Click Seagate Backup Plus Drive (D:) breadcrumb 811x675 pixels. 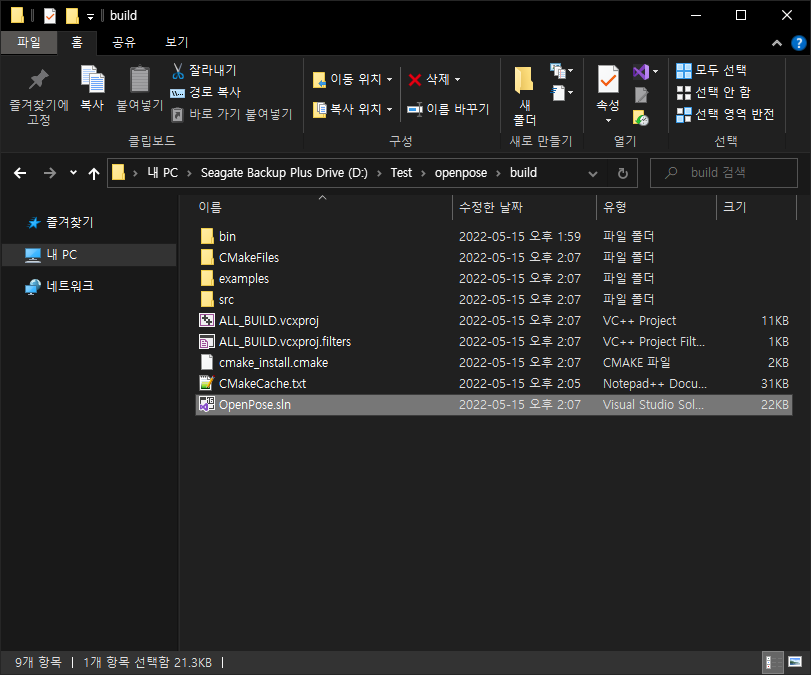(284, 173)
